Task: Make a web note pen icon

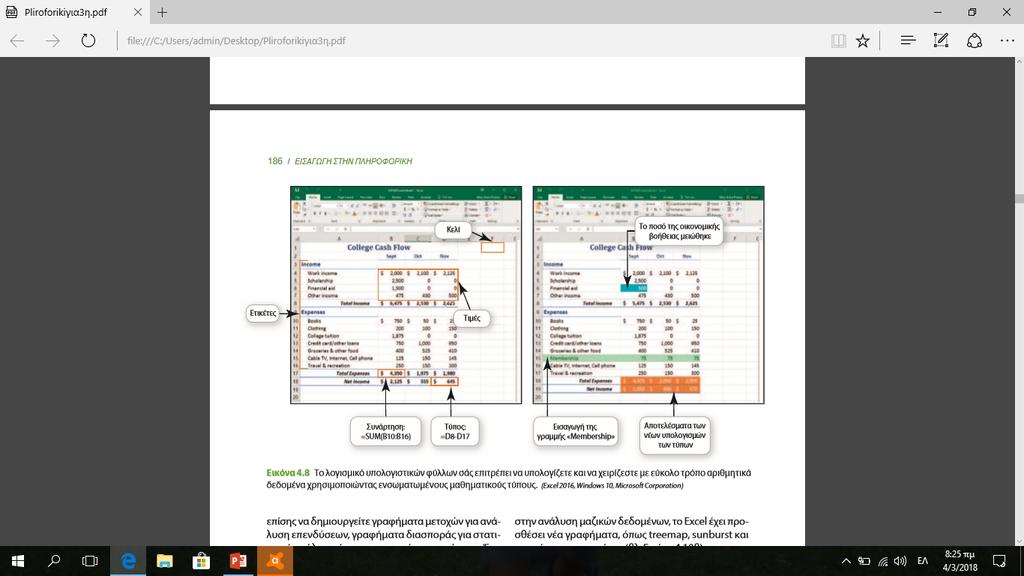Action: coord(940,40)
